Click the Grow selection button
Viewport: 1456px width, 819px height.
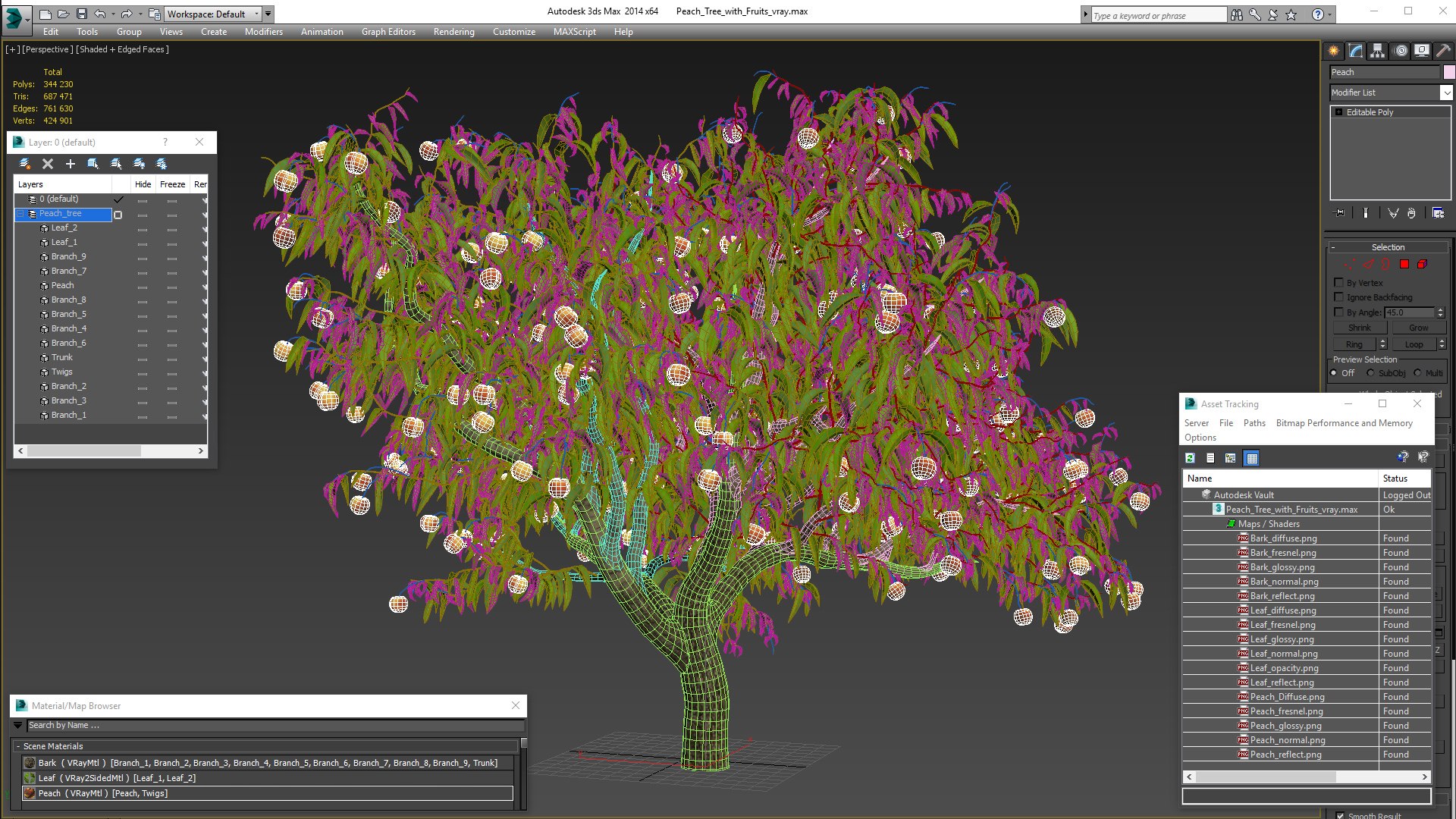click(x=1418, y=328)
